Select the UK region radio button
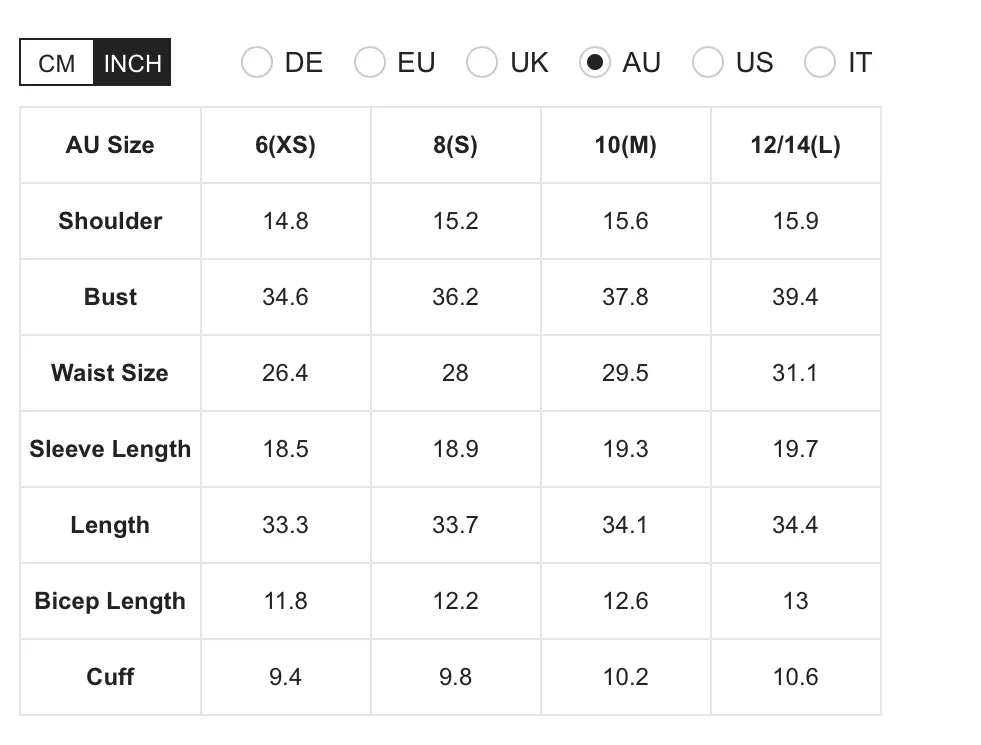 [482, 62]
